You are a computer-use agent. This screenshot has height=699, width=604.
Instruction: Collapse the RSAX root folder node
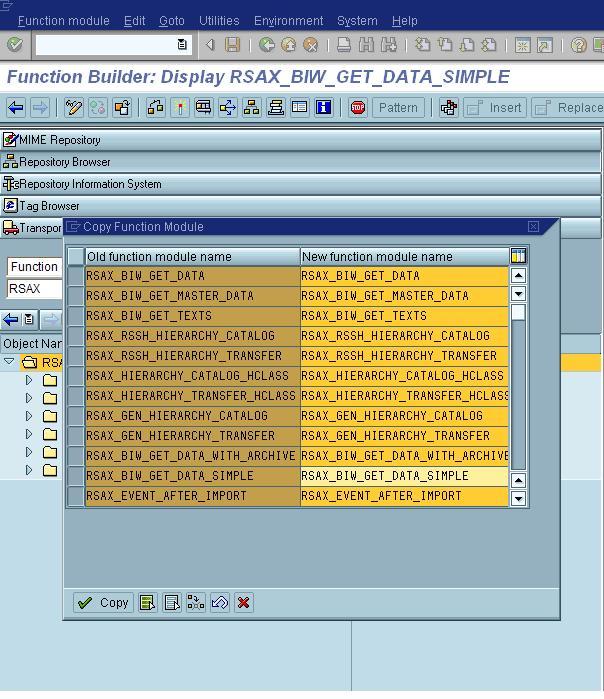click(9, 362)
